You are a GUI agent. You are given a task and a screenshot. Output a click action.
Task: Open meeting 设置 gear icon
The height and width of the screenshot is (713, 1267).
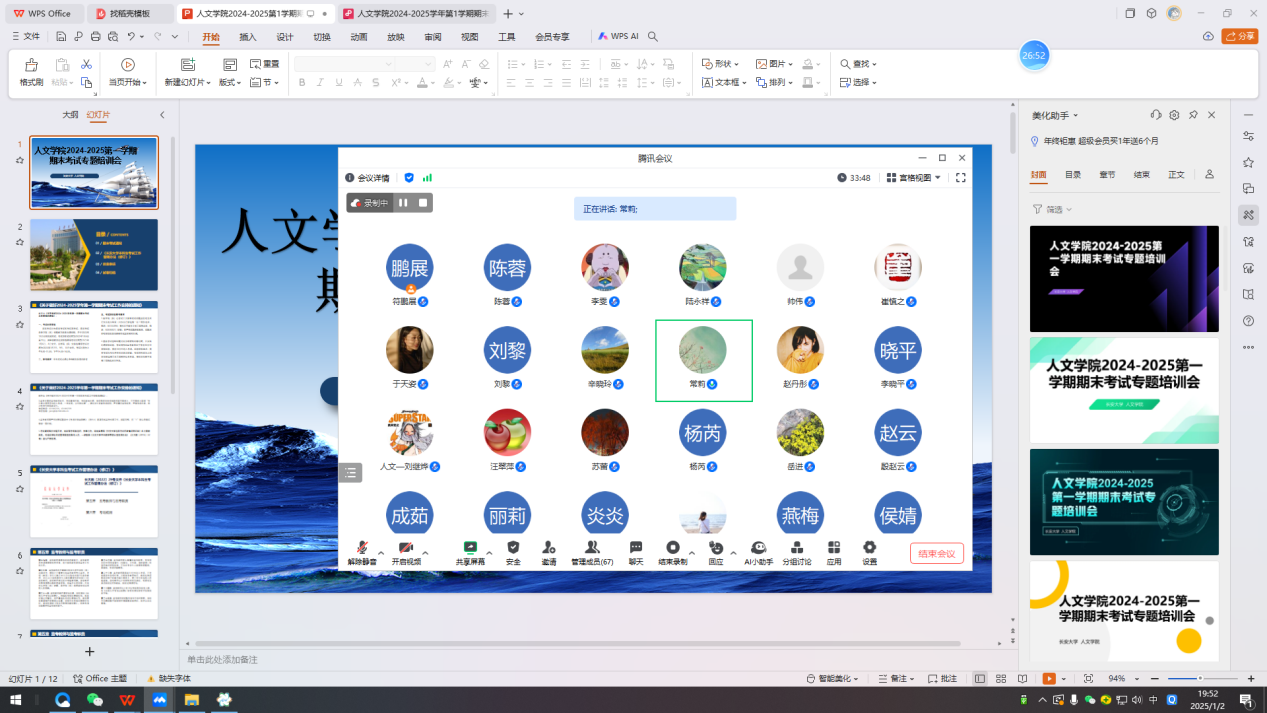click(x=869, y=549)
